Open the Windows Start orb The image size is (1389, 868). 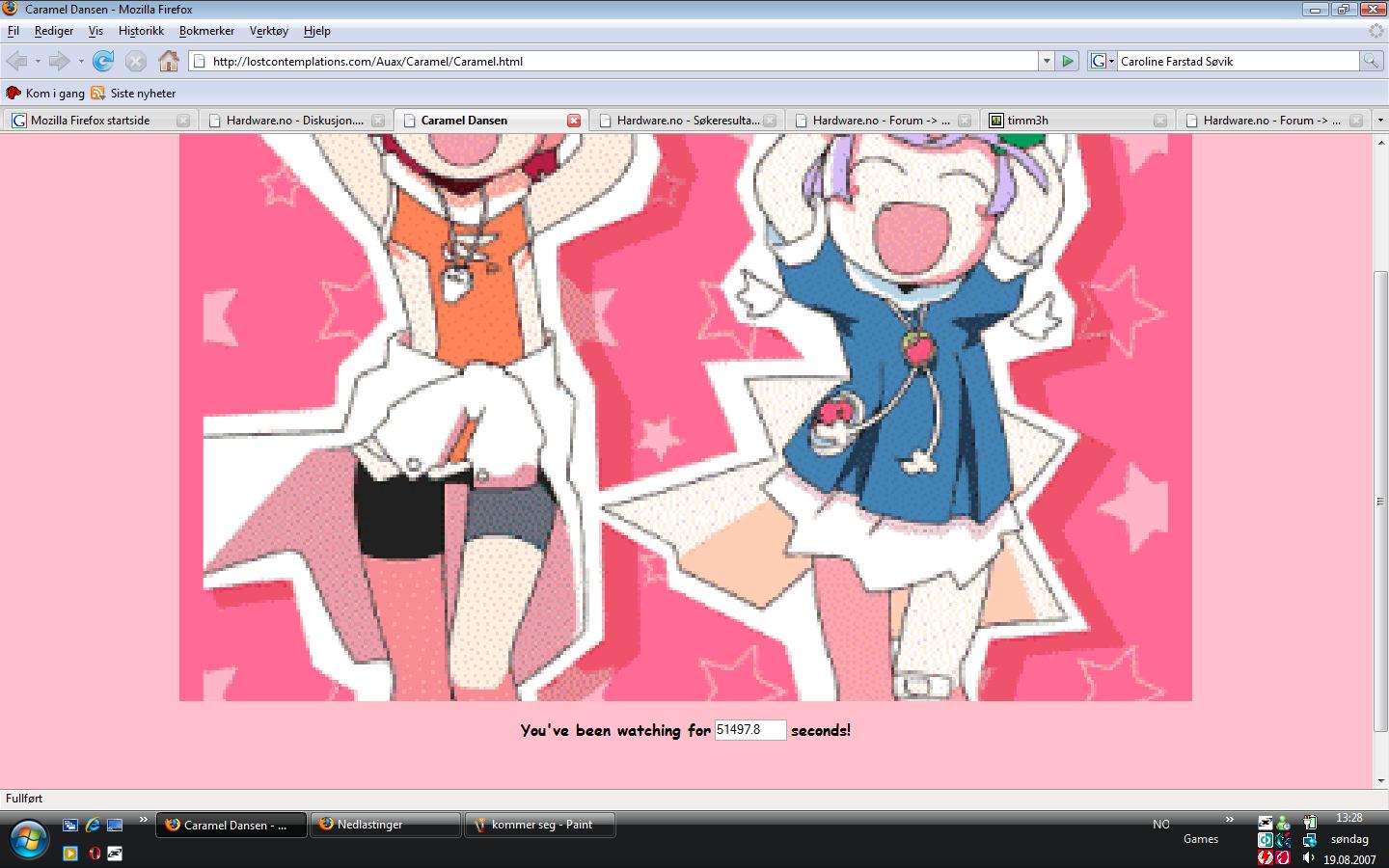(27, 840)
